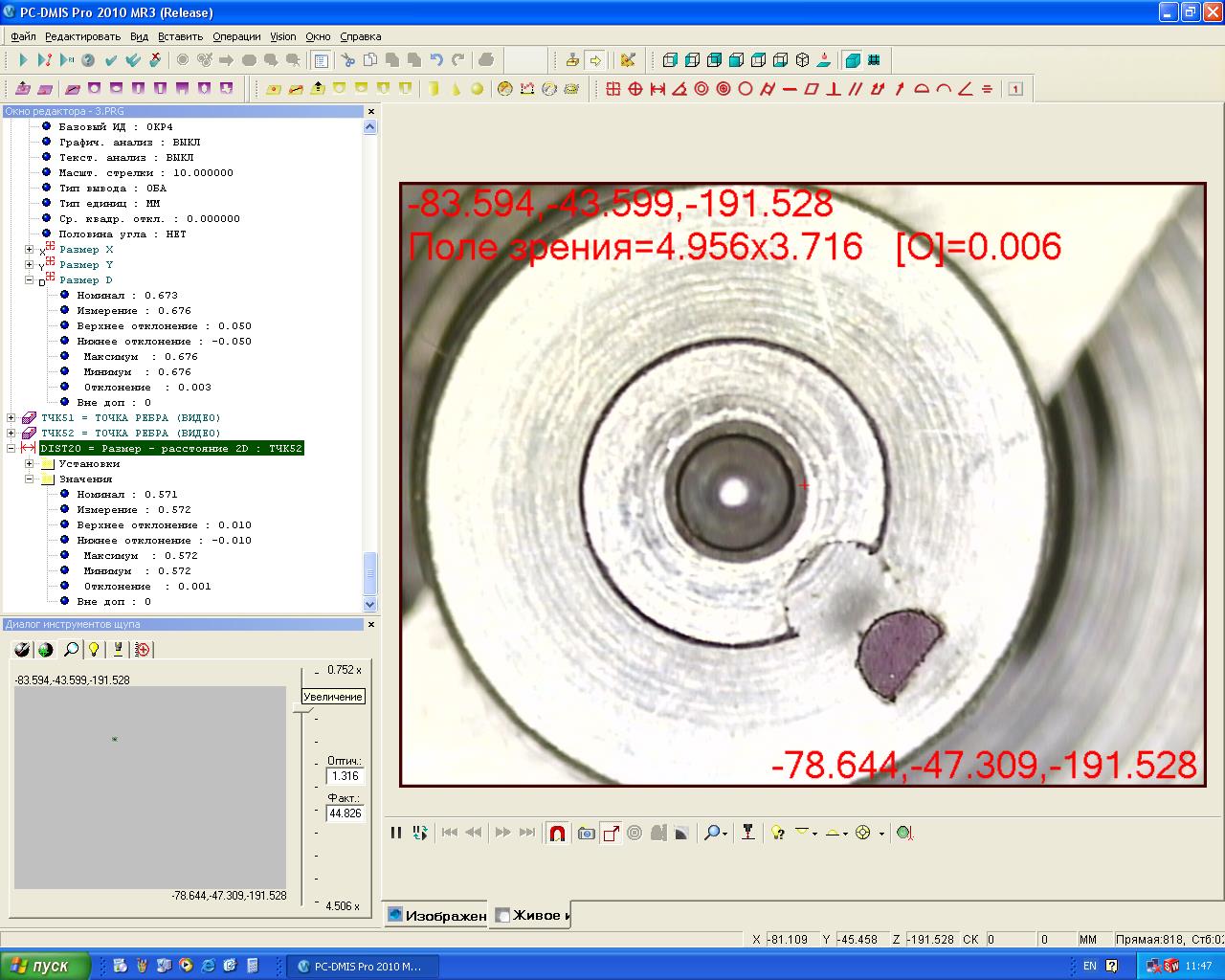Click the concentricity double-circle dimension icon
Viewport: 1225px width, 980px height.
click(702, 89)
